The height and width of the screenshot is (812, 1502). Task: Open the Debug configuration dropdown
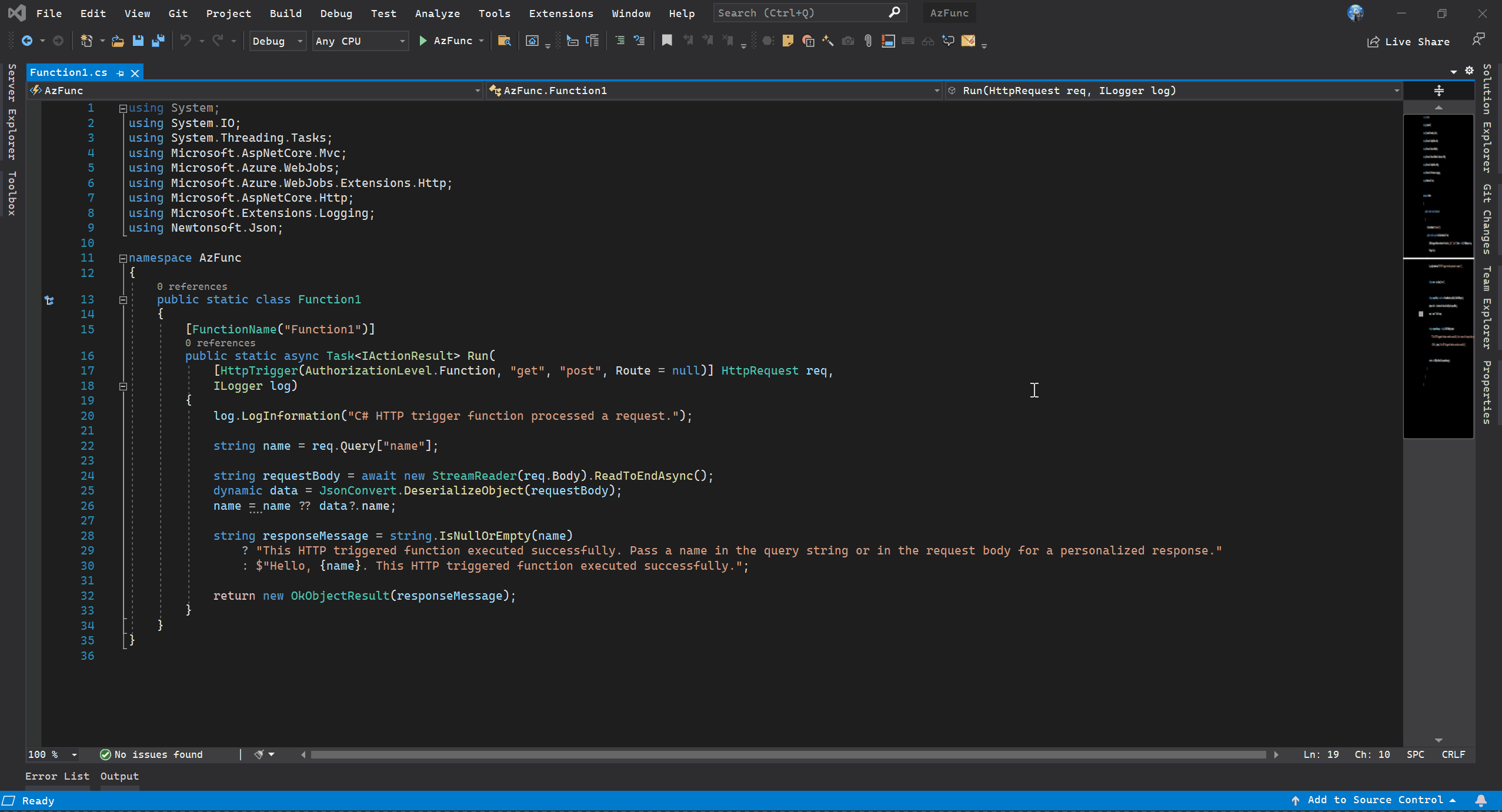point(278,41)
